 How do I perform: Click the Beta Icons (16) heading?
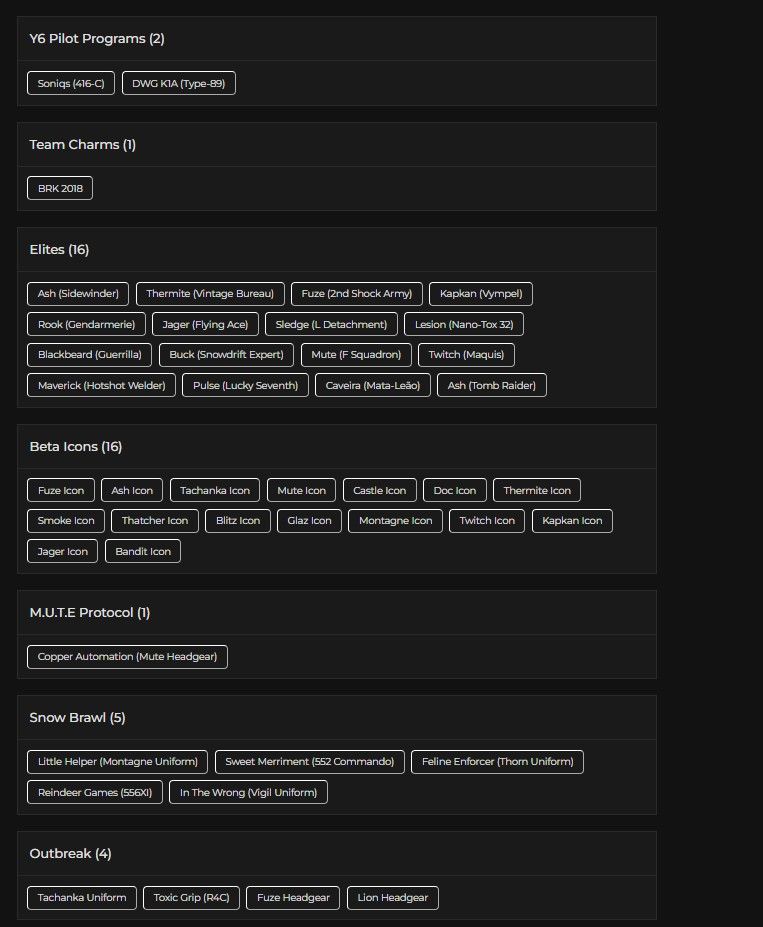click(76, 446)
